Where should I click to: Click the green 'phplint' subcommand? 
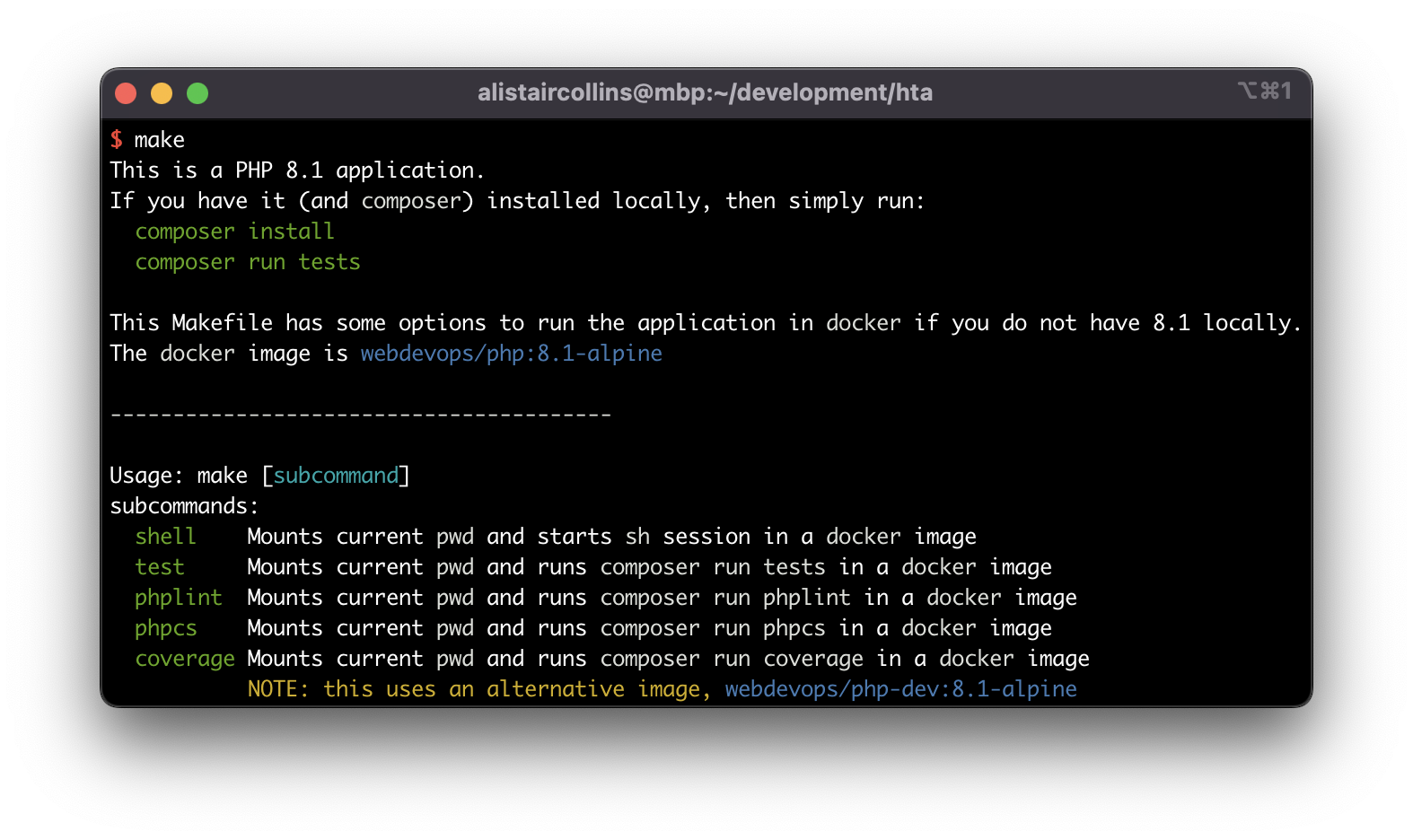[179, 598]
